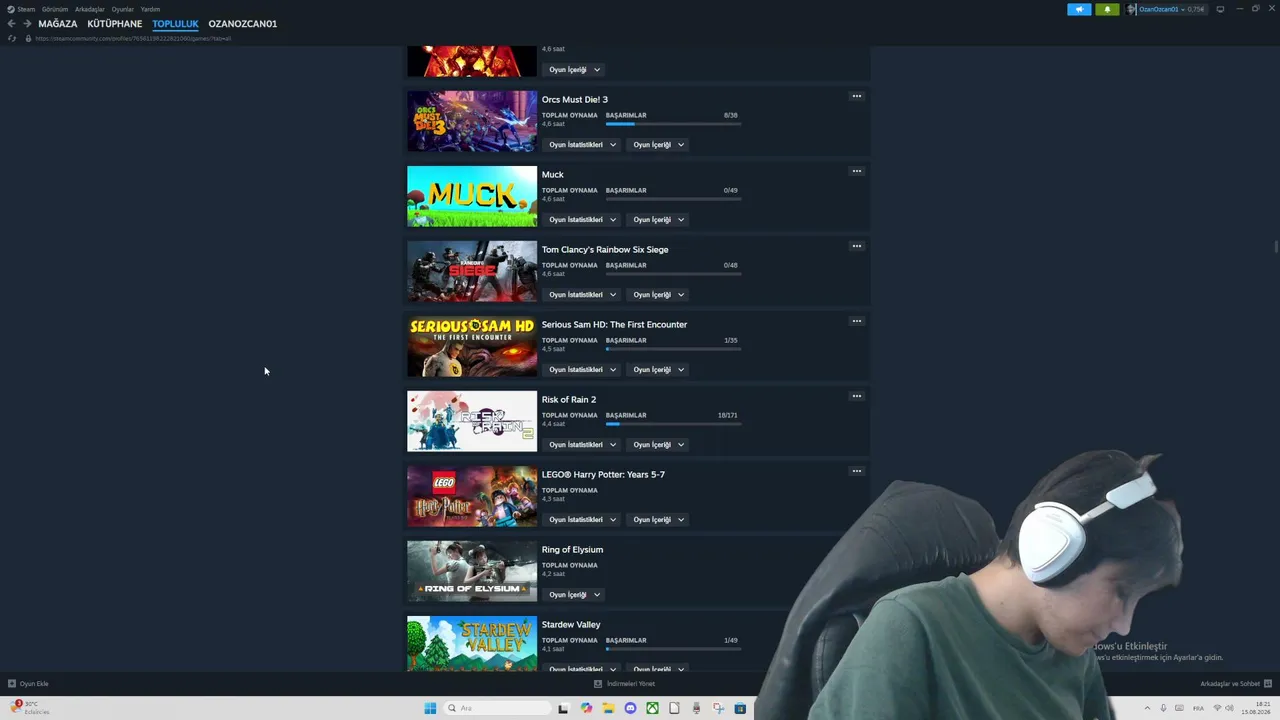Open the OZANOZCAN01 profile tab

click(x=243, y=24)
